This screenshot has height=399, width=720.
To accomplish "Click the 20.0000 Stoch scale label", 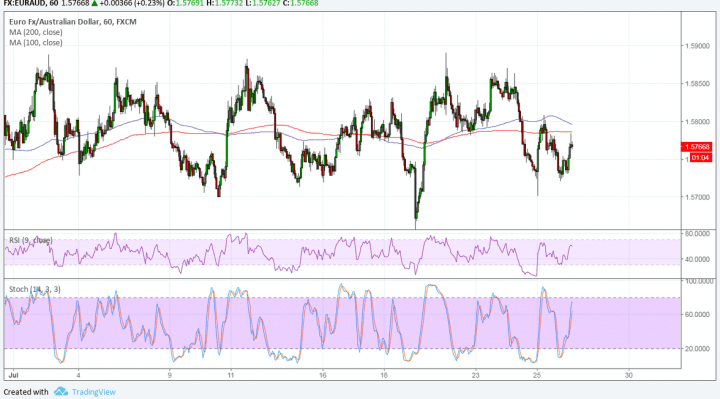I will (697, 348).
